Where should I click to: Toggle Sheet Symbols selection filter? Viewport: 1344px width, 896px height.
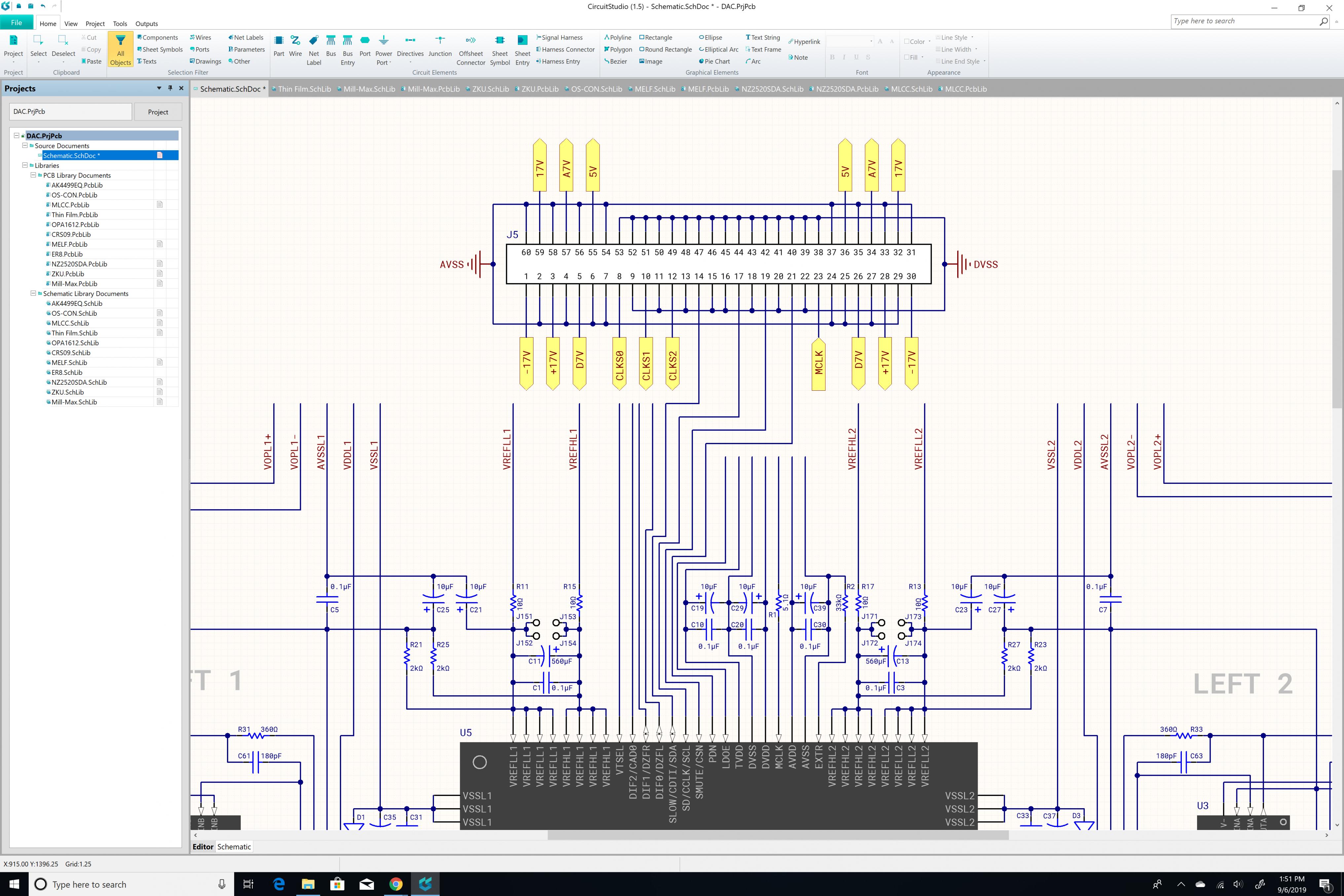pos(160,50)
